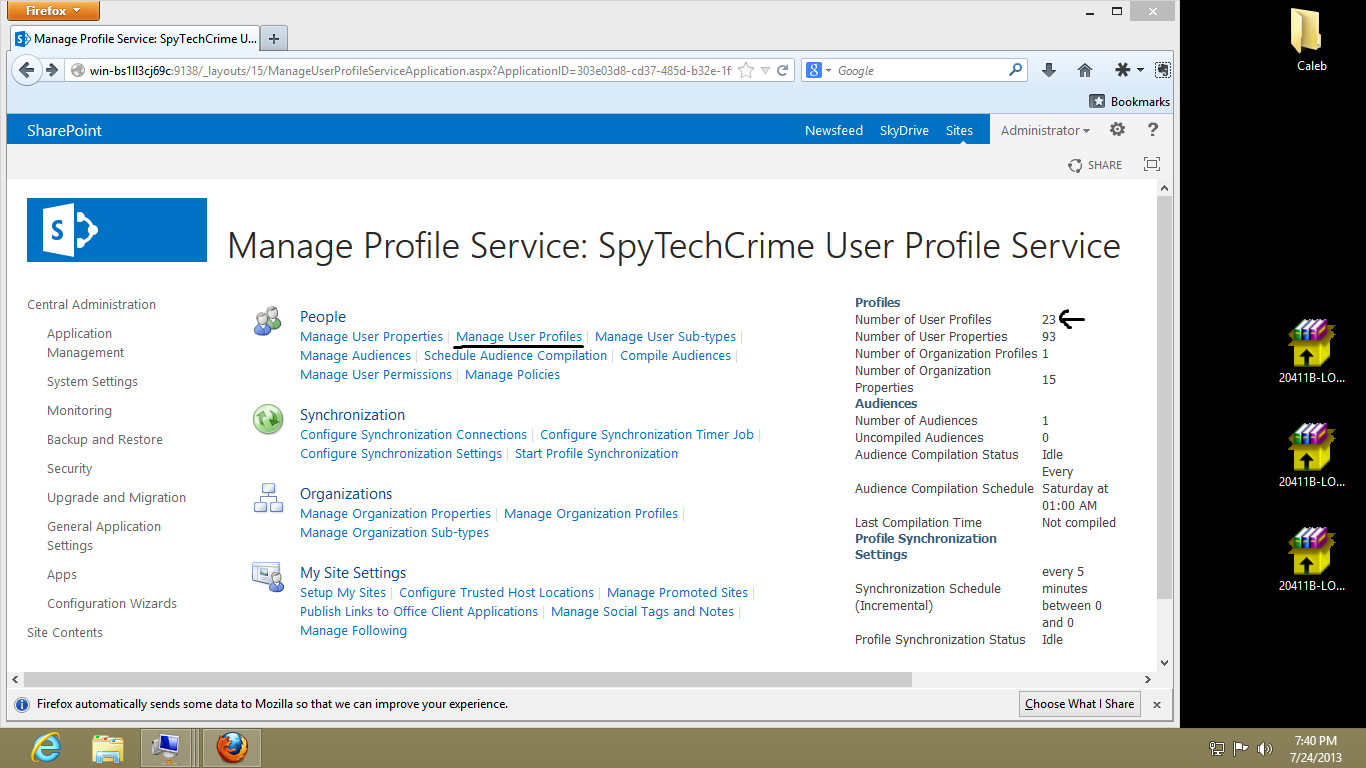The height and width of the screenshot is (768, 1366).
Task: Open the URL history dropdown arrow
Action: [765, 70]
